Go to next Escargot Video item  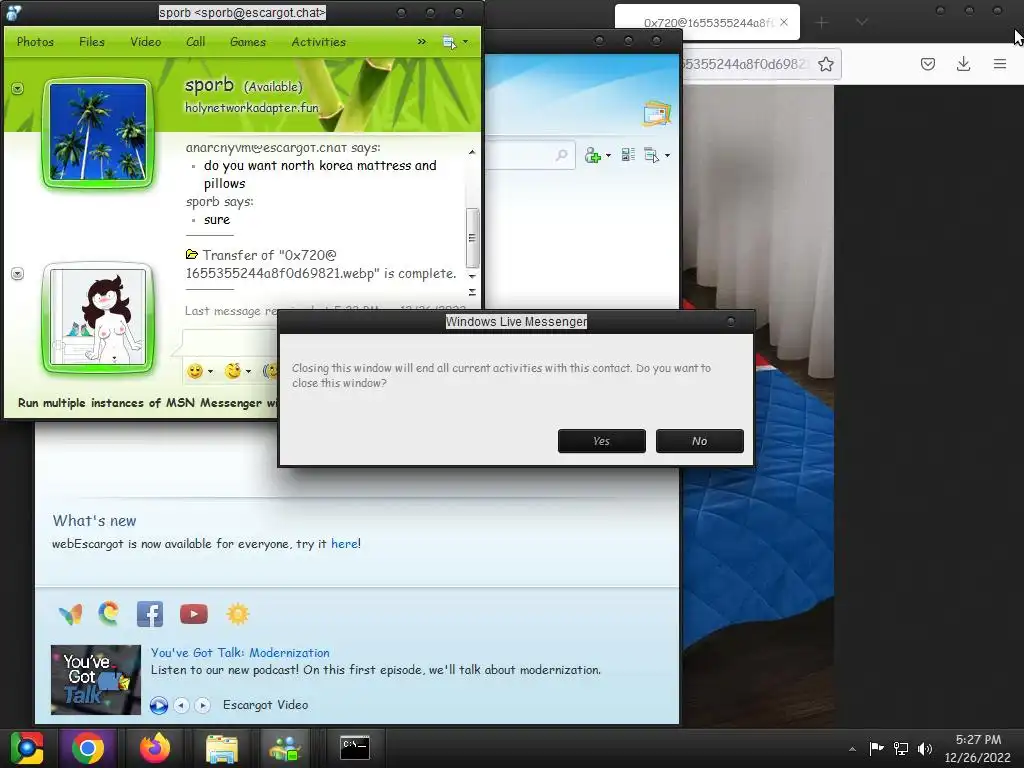click(202, 705)
